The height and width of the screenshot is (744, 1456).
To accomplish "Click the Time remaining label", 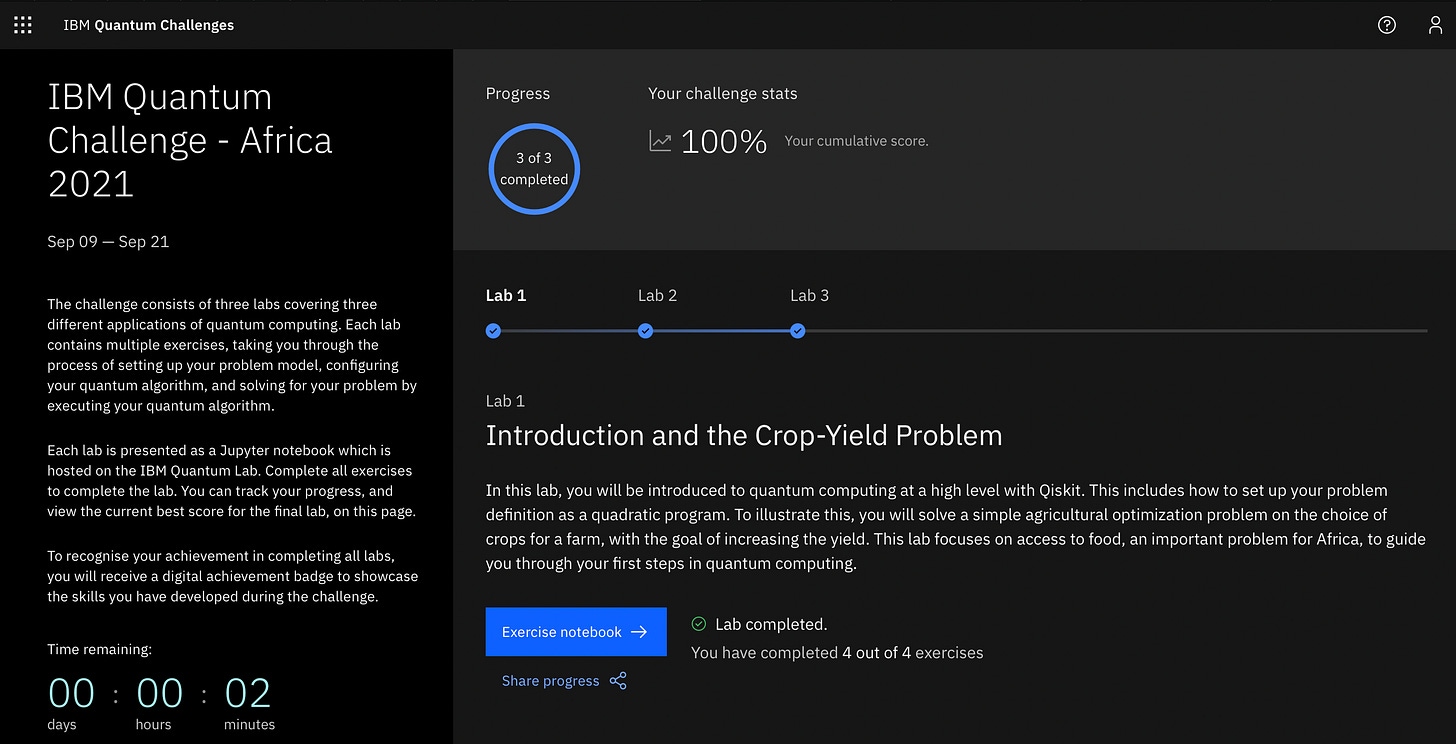I will [99, 650].
